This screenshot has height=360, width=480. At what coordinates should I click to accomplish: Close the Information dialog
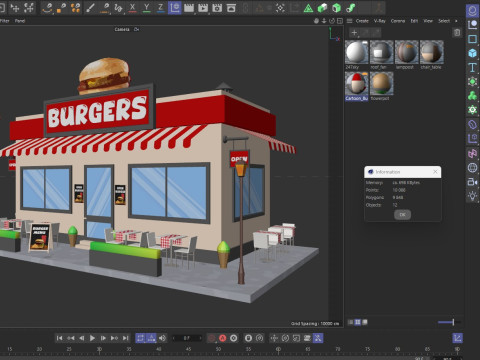point(435,172)
